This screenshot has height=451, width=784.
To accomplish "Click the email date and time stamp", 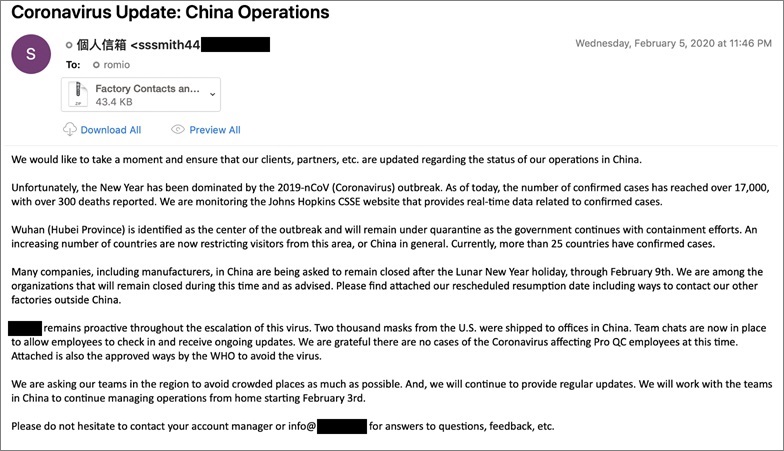I will pos(672,44).
